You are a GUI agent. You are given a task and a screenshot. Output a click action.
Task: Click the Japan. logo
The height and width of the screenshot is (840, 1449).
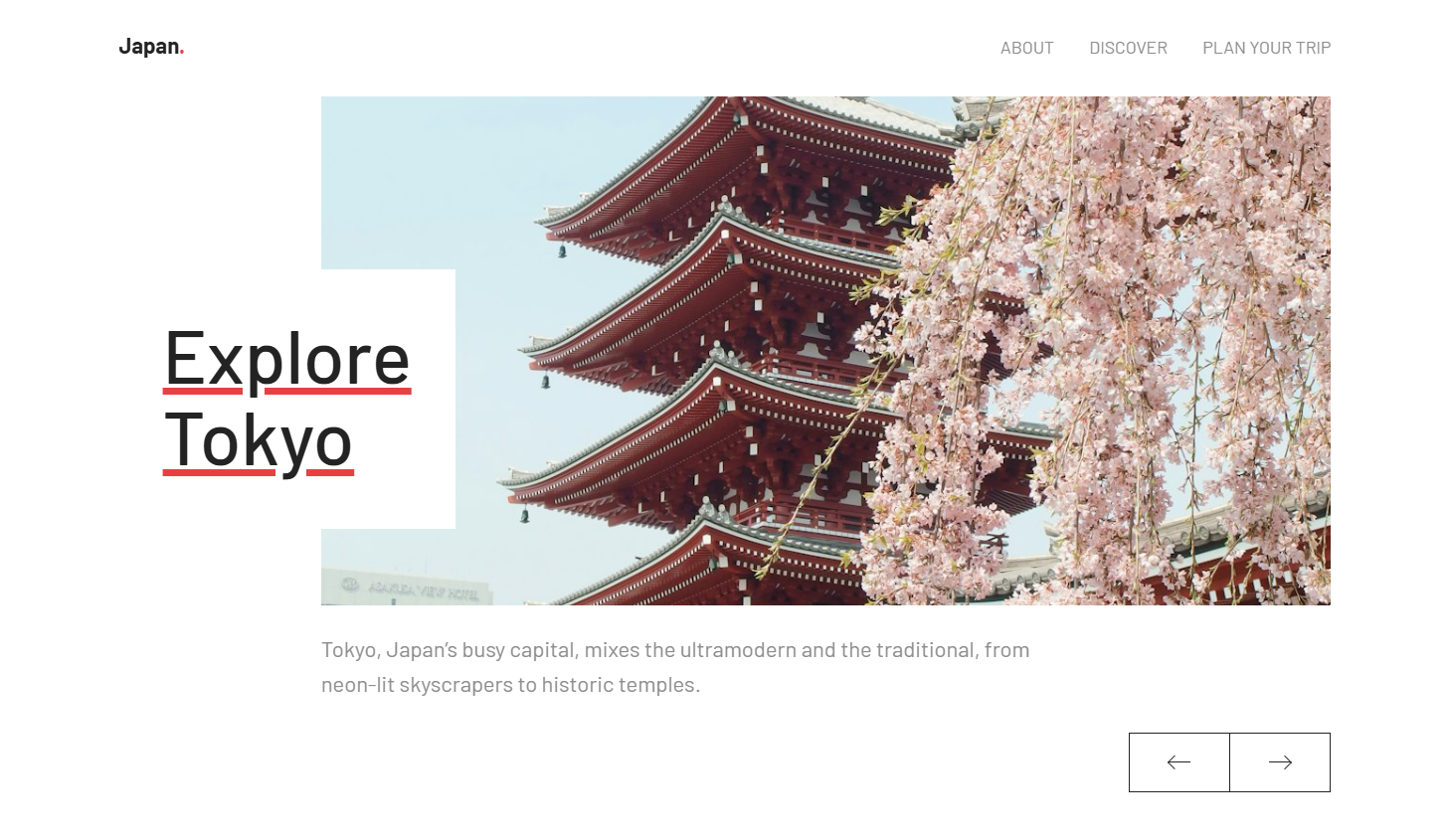[151, 47]
